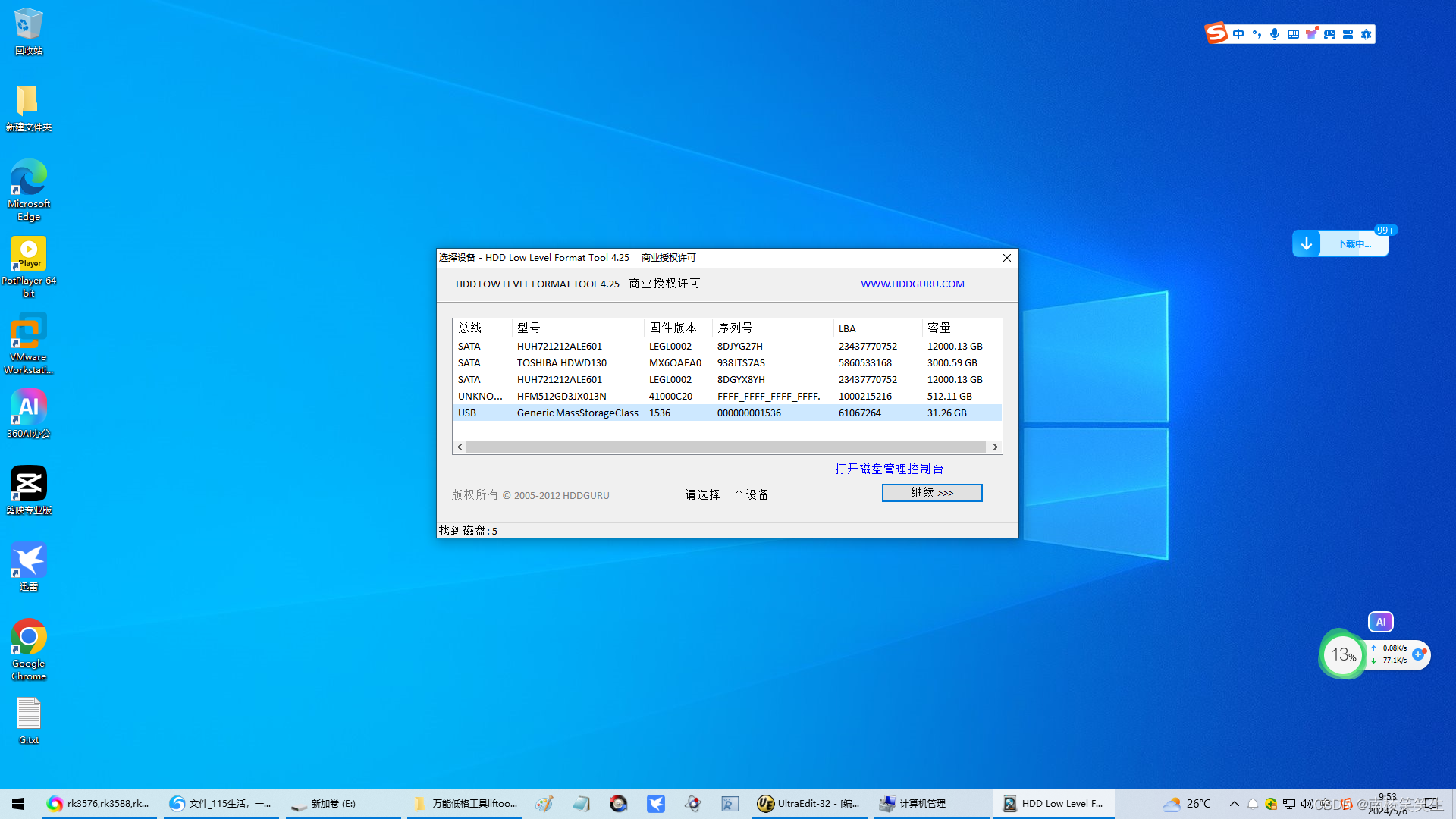Click the Sogou input microphone icon
The height and width of the screenshot is (819, 1456).
click(x=1275, y=34)
